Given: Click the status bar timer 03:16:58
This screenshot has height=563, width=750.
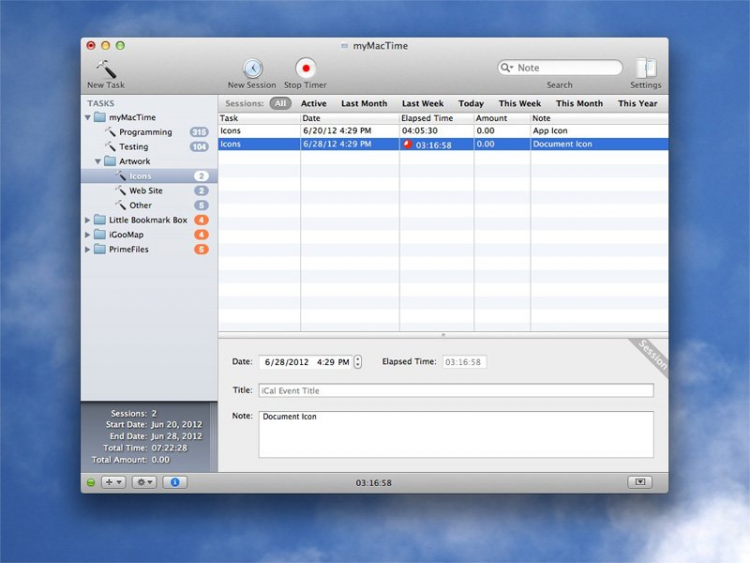Looking at the screenshot, I should [374, 483].
